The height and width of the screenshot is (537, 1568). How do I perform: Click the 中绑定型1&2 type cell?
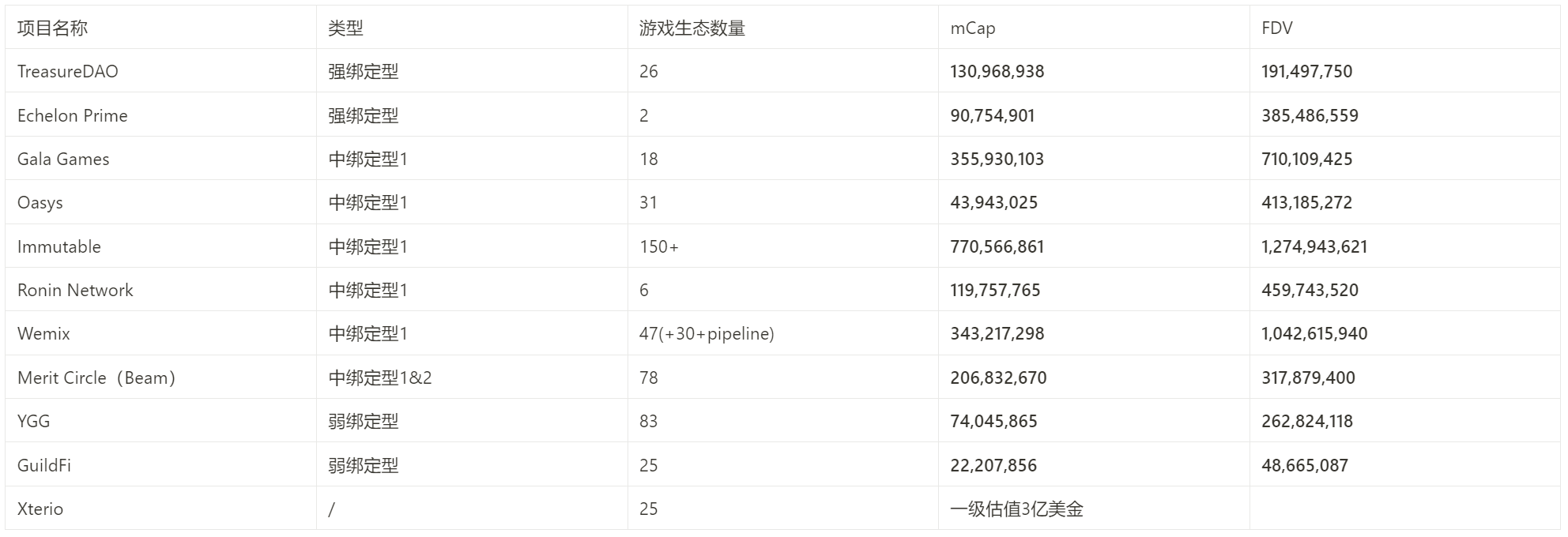coord(380,377)
